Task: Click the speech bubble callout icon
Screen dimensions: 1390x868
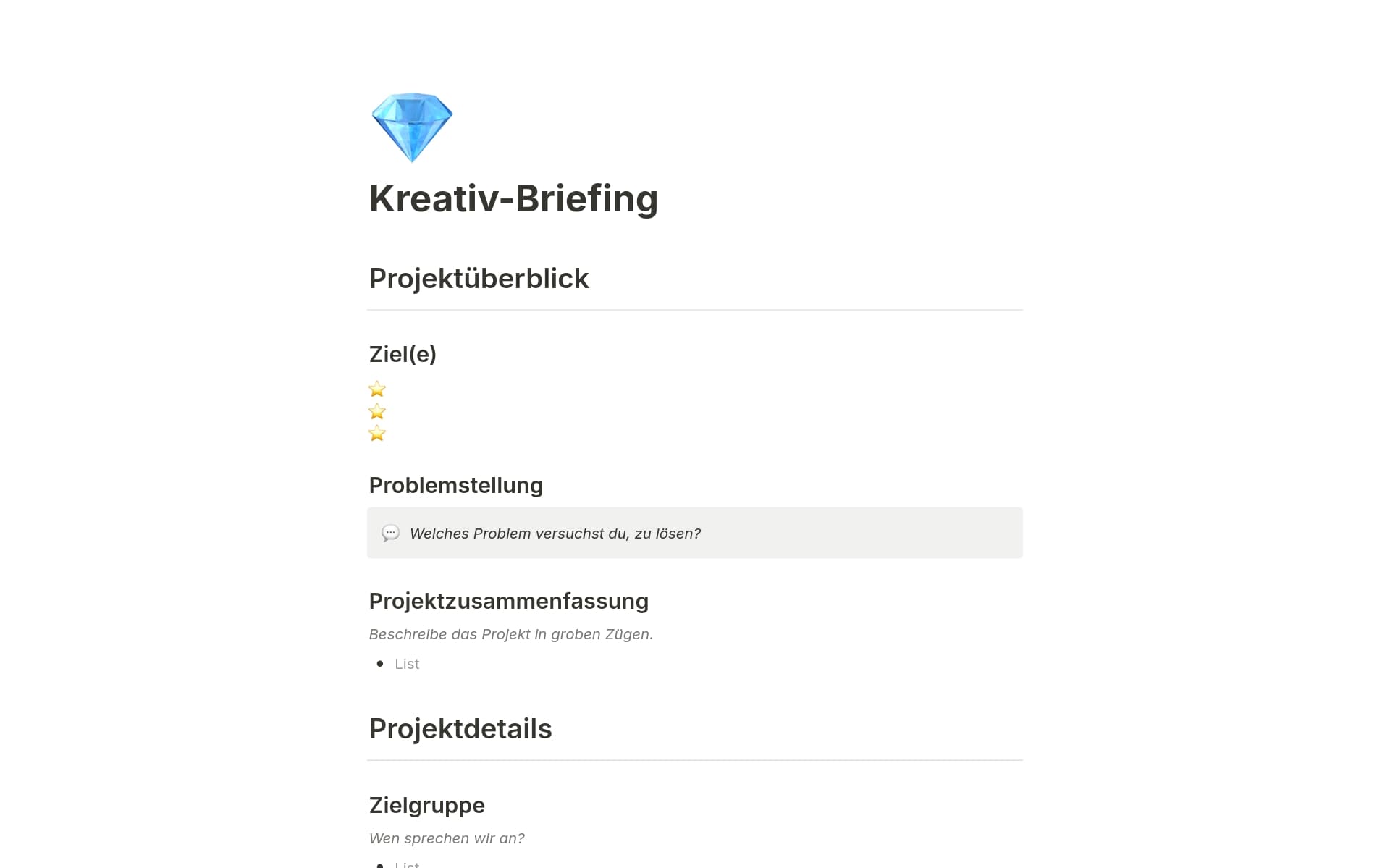Action: tap(390, 534)
